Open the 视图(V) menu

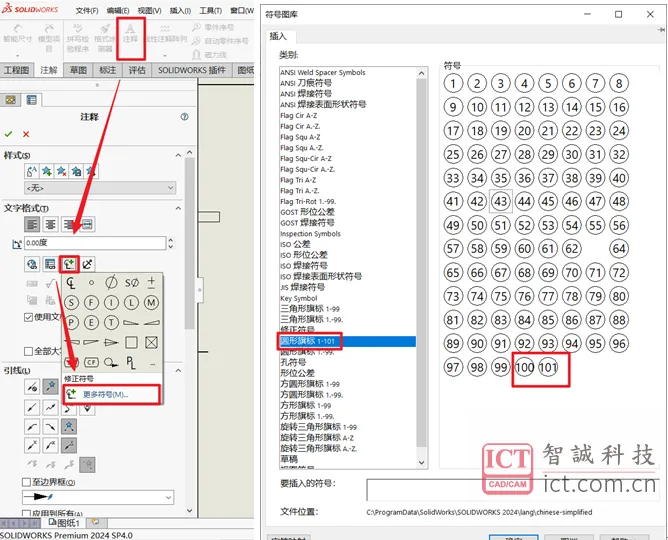pos(150,11)
